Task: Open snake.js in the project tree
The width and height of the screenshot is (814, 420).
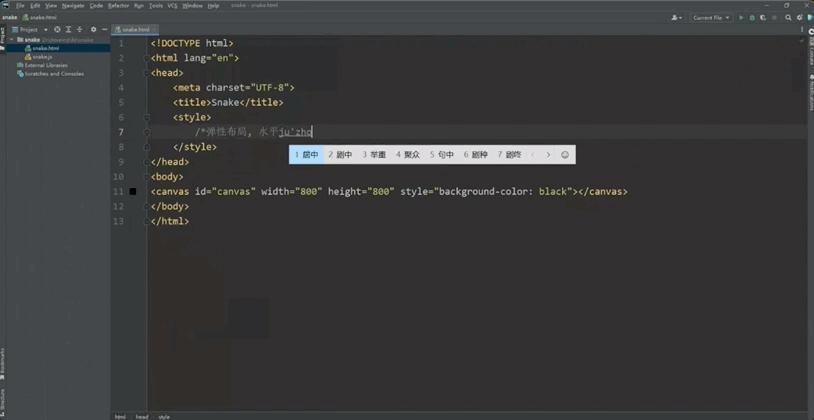Action: (41, 57)
